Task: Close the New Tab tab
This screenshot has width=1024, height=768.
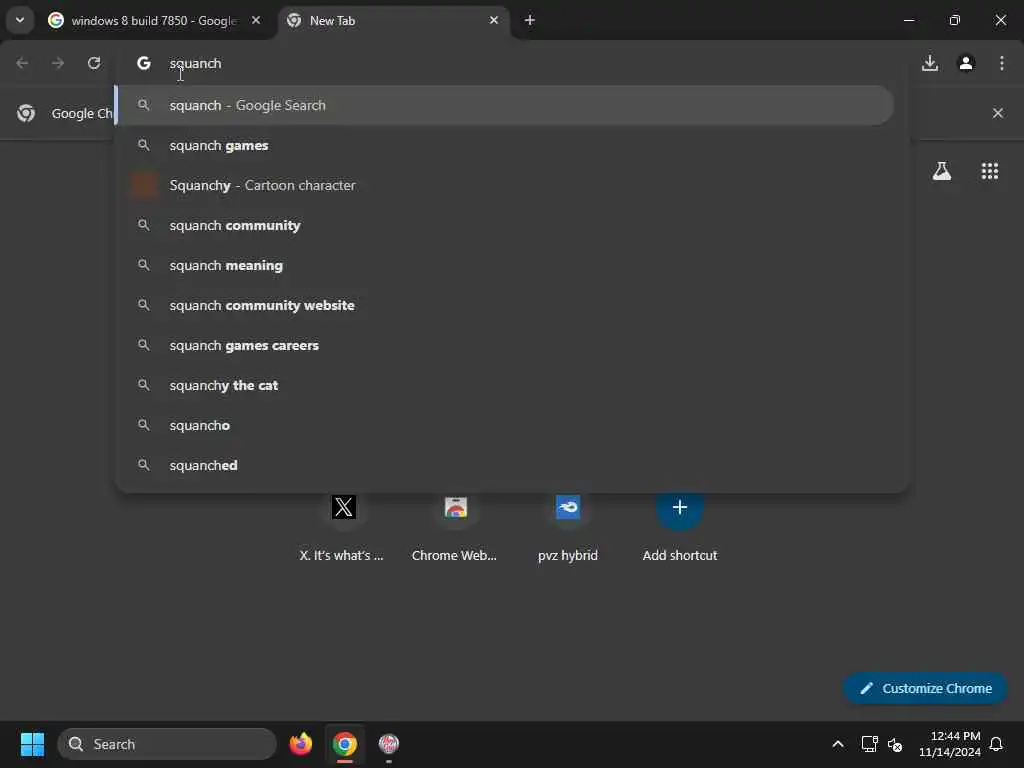Action: (x=494, y=20)
